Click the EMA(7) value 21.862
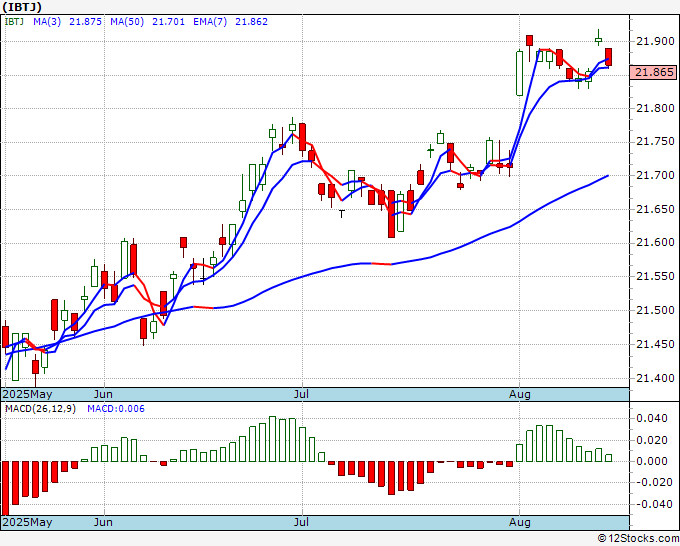The height and width of the screenshot is (546, 680). 252,22
